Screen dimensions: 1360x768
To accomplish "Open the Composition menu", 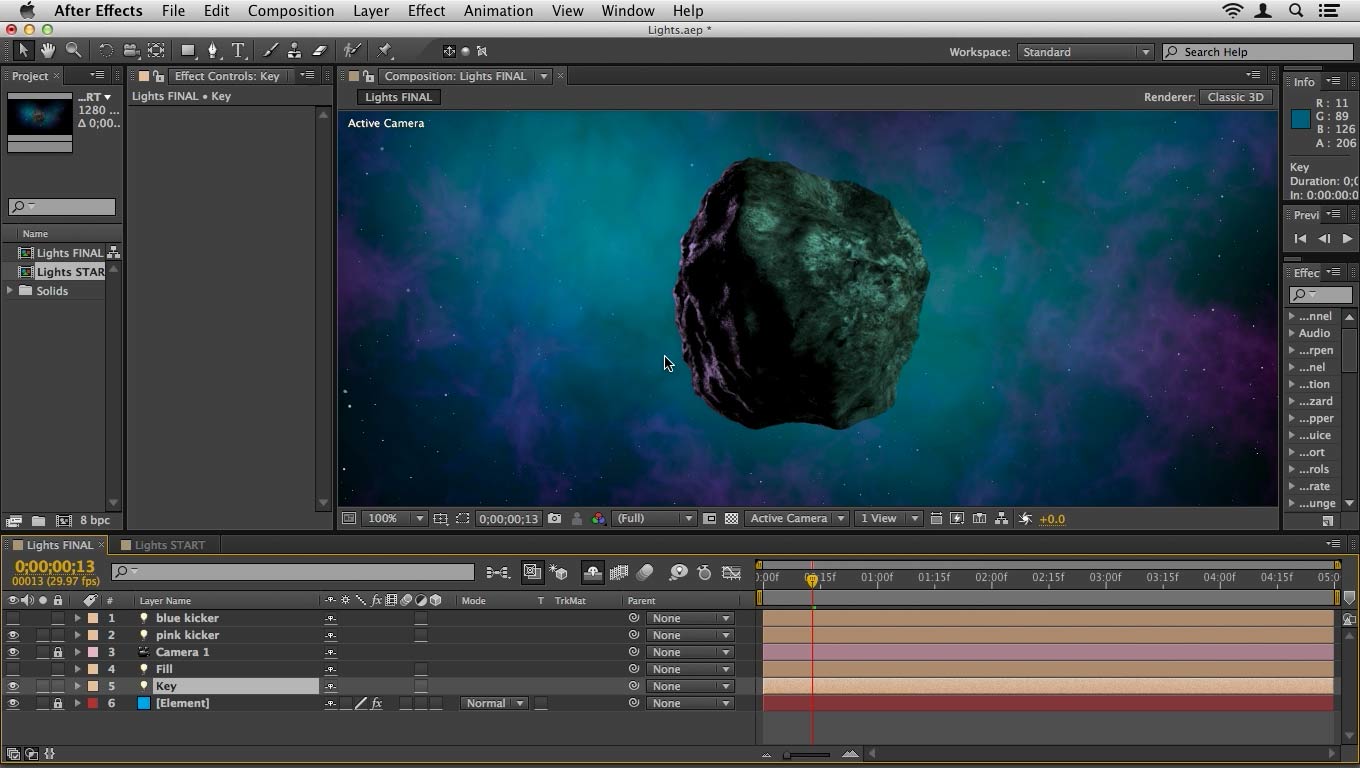I will (290, 11).
